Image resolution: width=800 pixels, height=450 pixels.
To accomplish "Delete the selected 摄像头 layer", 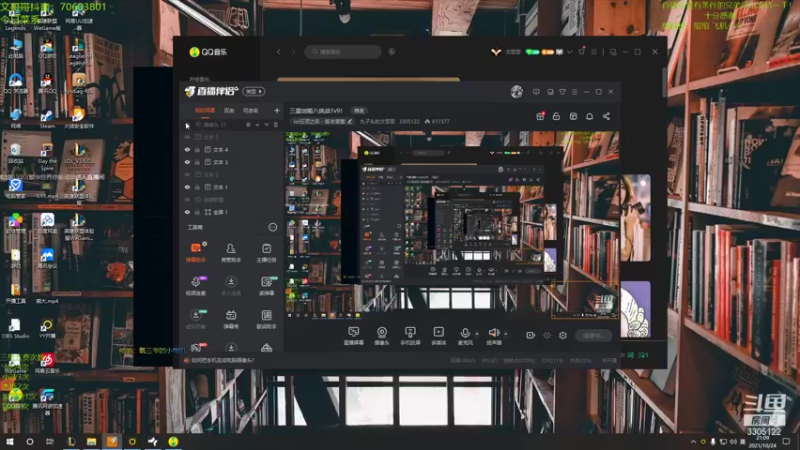I will (x=276, y=124).
